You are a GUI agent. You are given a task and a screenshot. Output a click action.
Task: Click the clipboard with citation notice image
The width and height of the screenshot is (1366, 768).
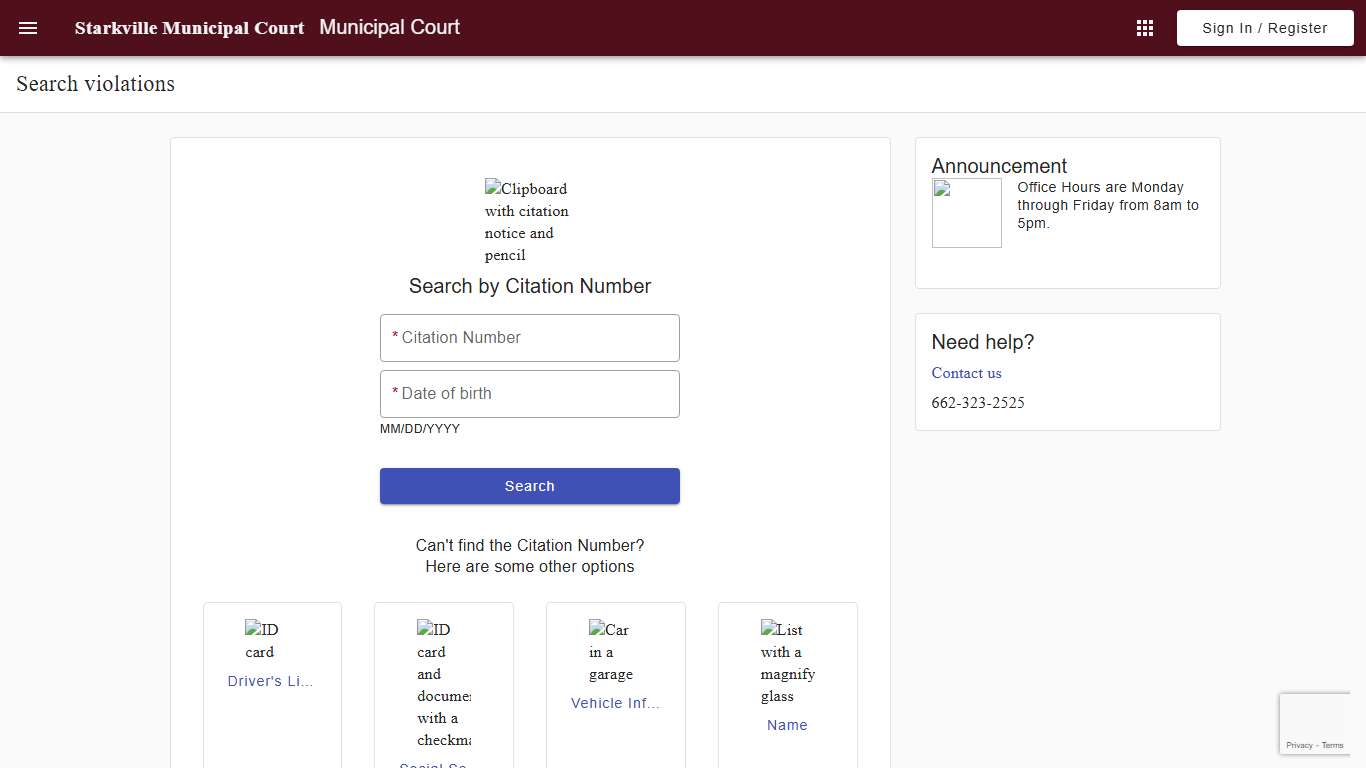(526, 220)
